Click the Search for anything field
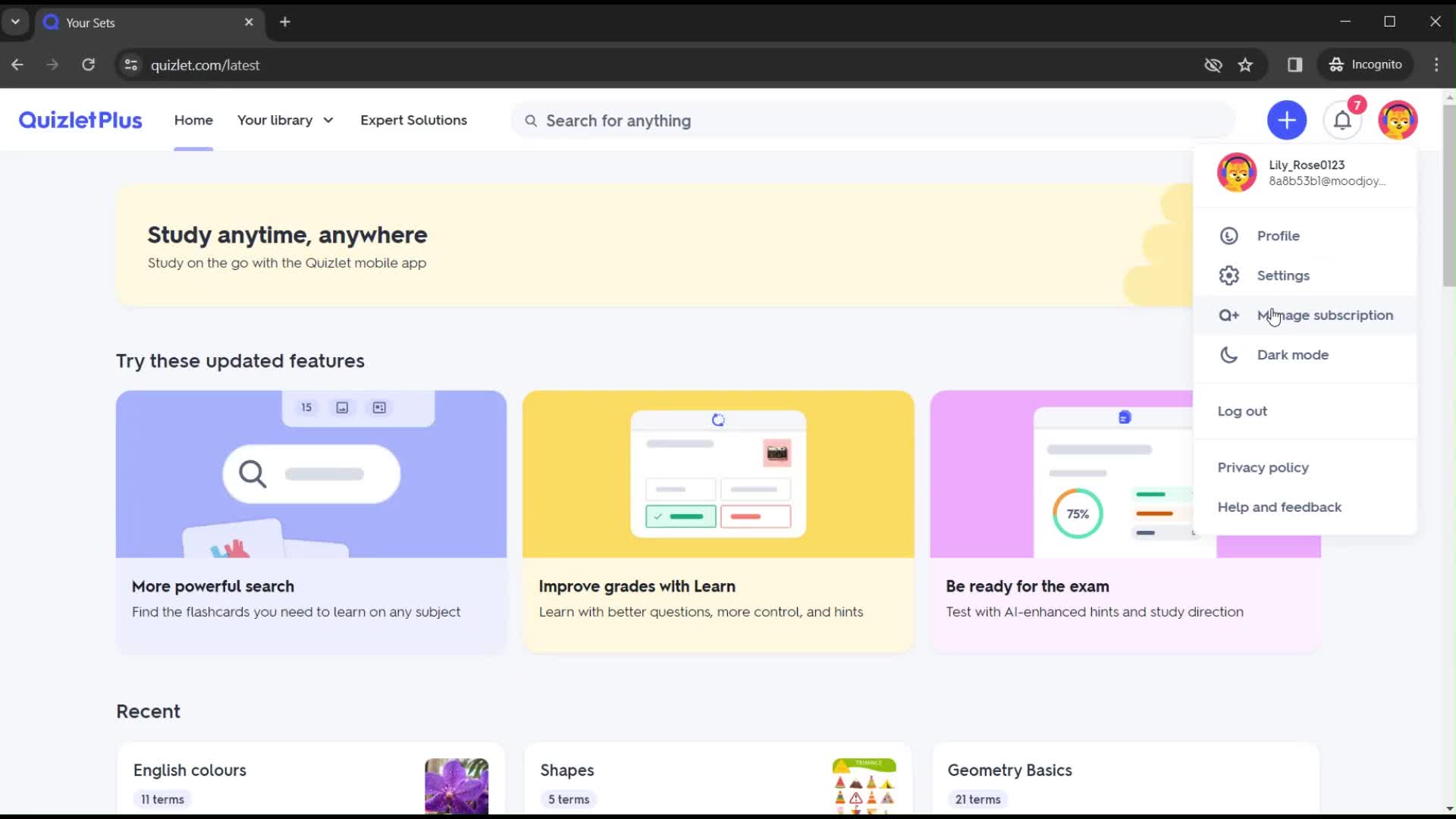The width and height of the screenshot is (1456, 819). pos(872,121)
